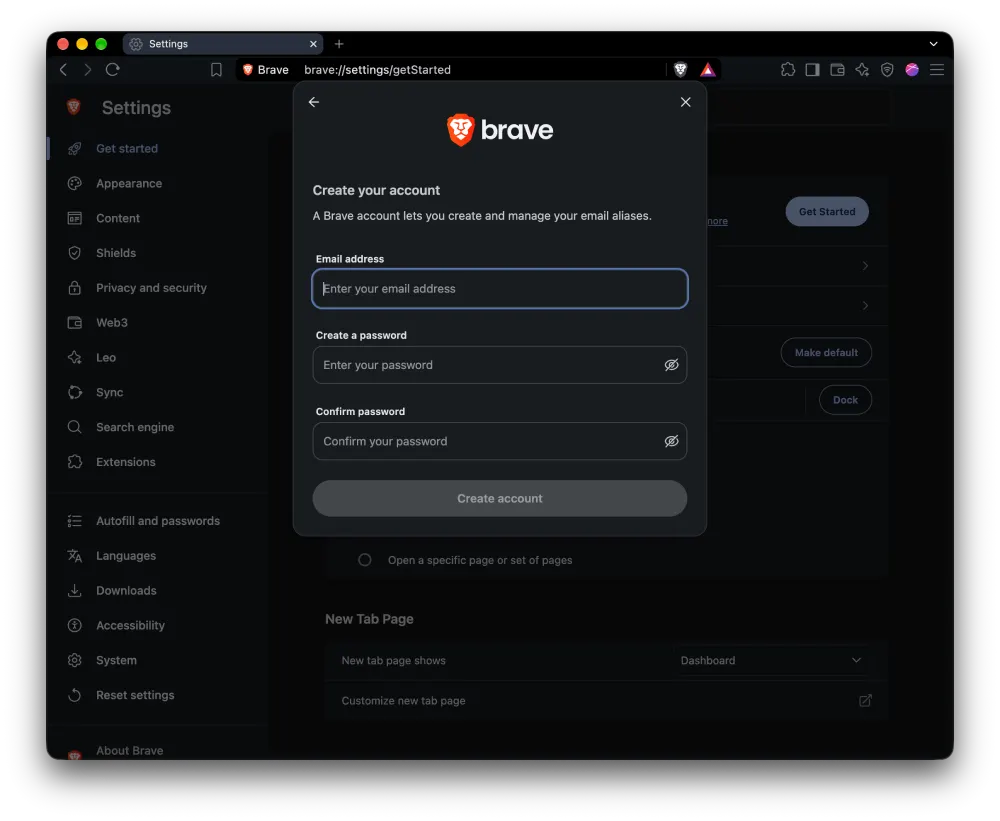Viewport: 1000px width, 821px height.
Task: Click the System gear icon in sidebar
Action: click(75, 660)
